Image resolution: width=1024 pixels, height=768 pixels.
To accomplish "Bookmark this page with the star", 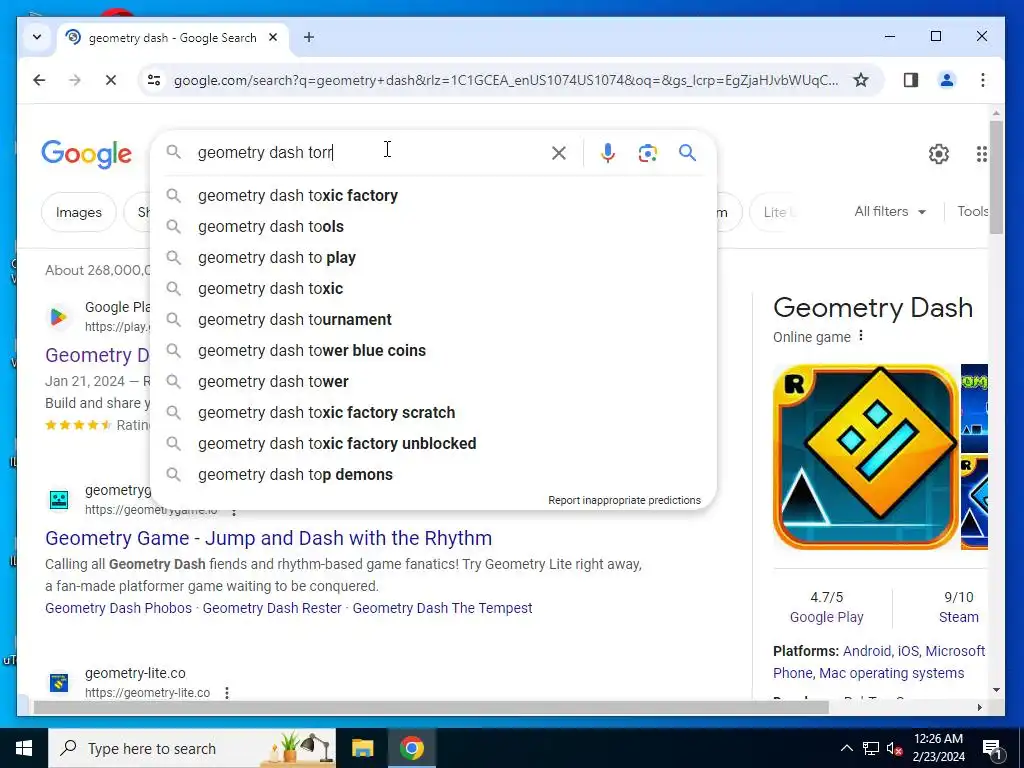I will 861,80.
